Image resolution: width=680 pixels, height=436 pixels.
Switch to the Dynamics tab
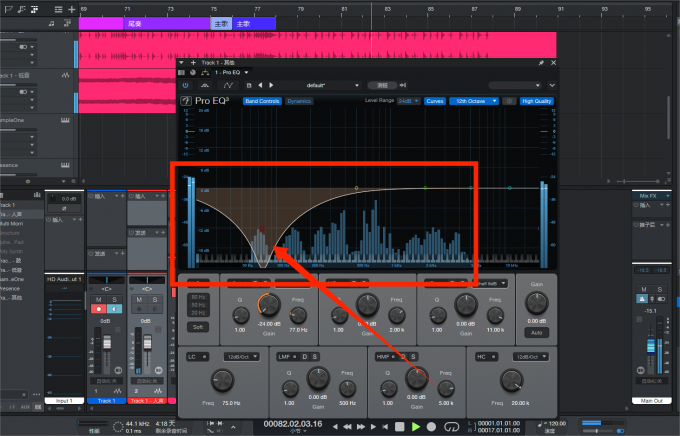click(x=299, y=101)
